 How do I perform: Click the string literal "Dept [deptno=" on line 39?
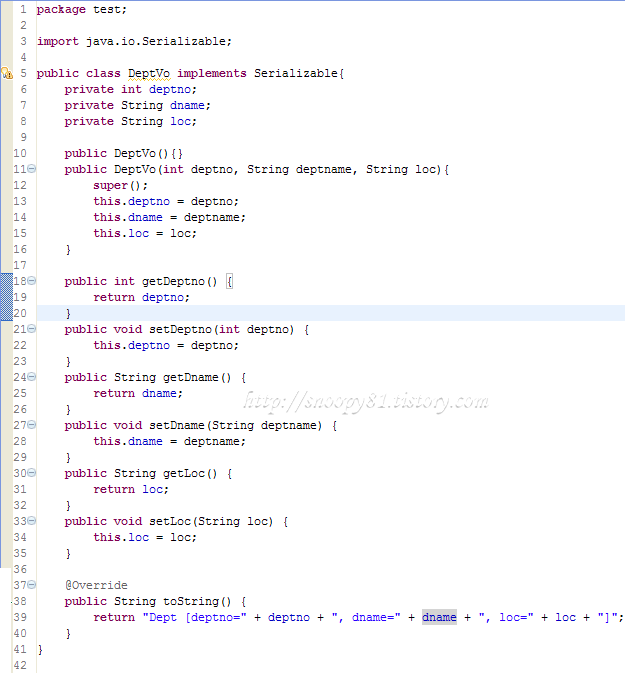point(194,617)
